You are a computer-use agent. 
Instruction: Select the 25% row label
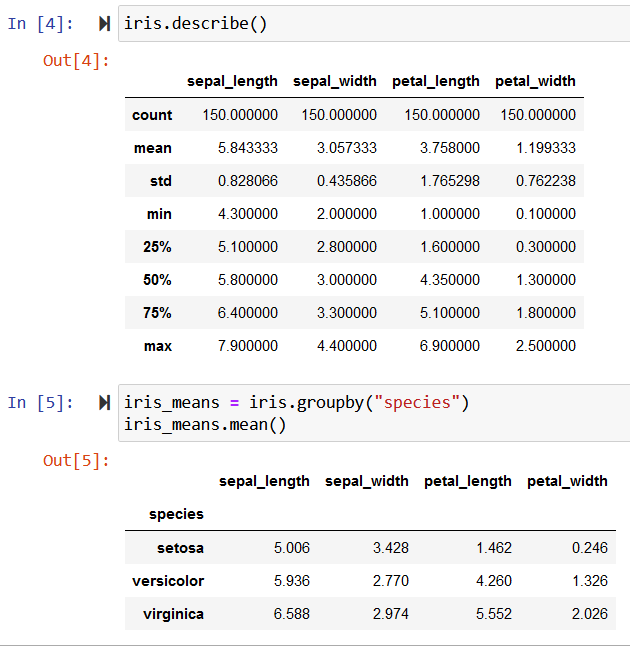[x=157, y=247]
